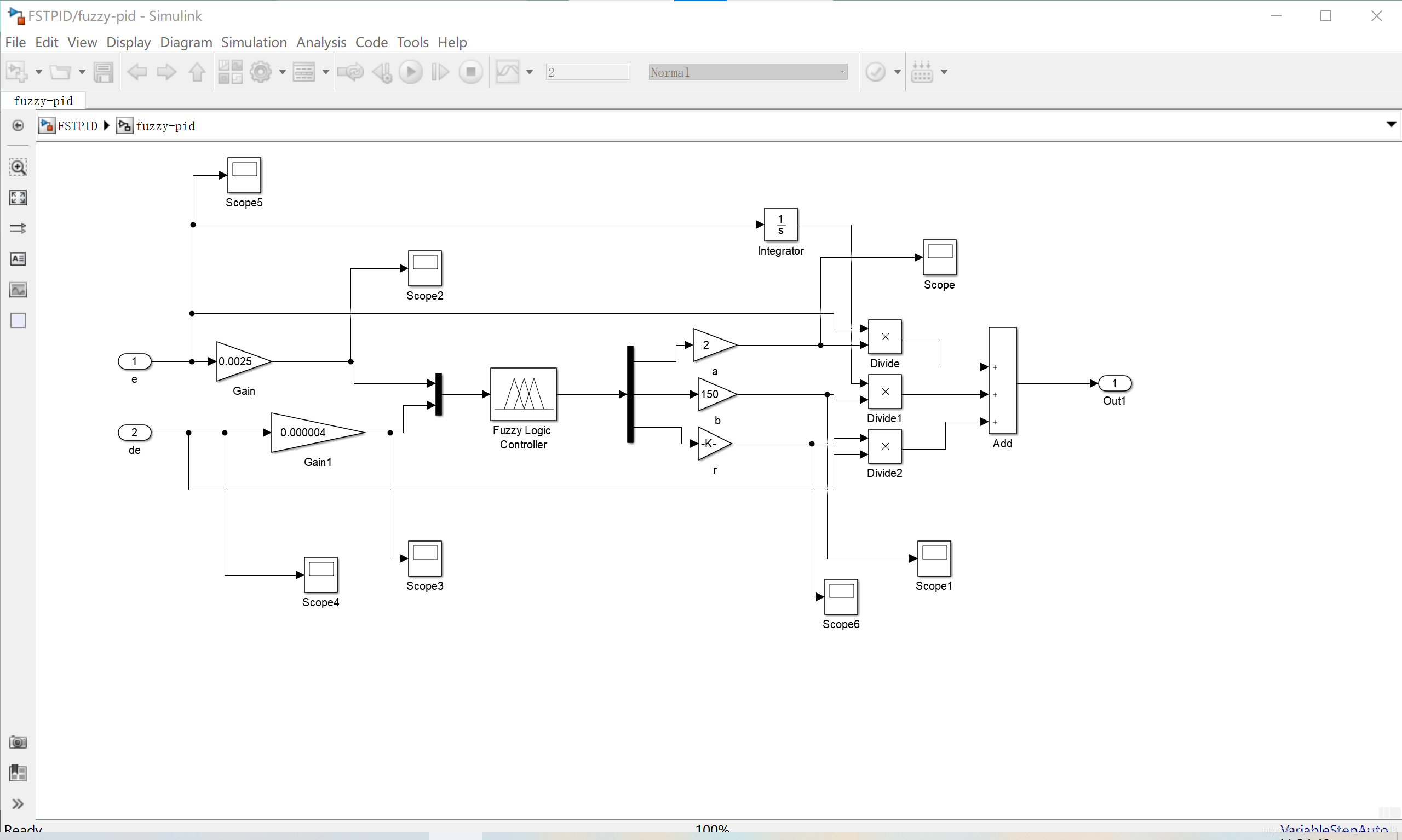Open the Edit menu

(x=47, y=42)
